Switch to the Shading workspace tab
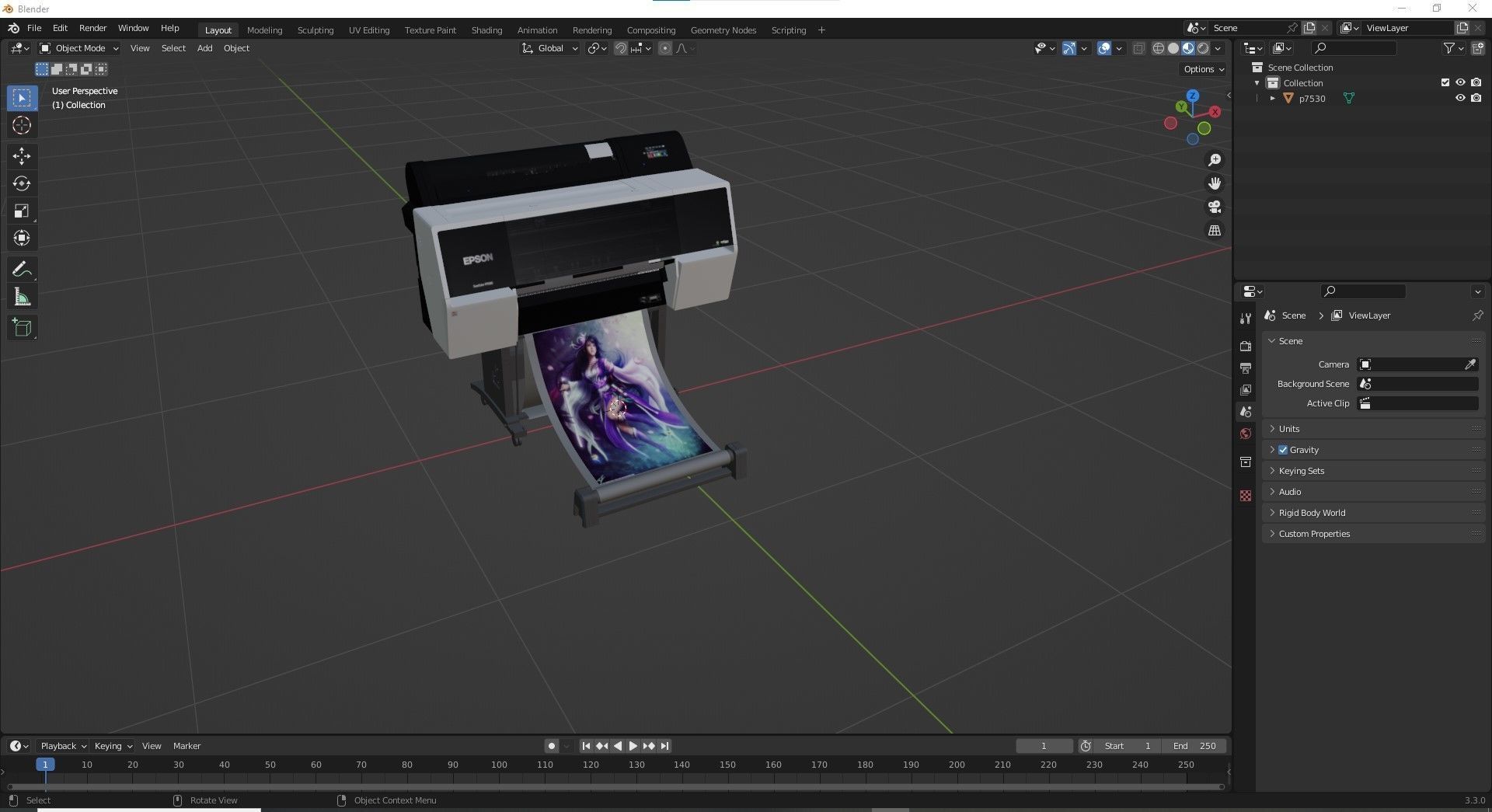The image size is (1492, 812). pos(486,30)
